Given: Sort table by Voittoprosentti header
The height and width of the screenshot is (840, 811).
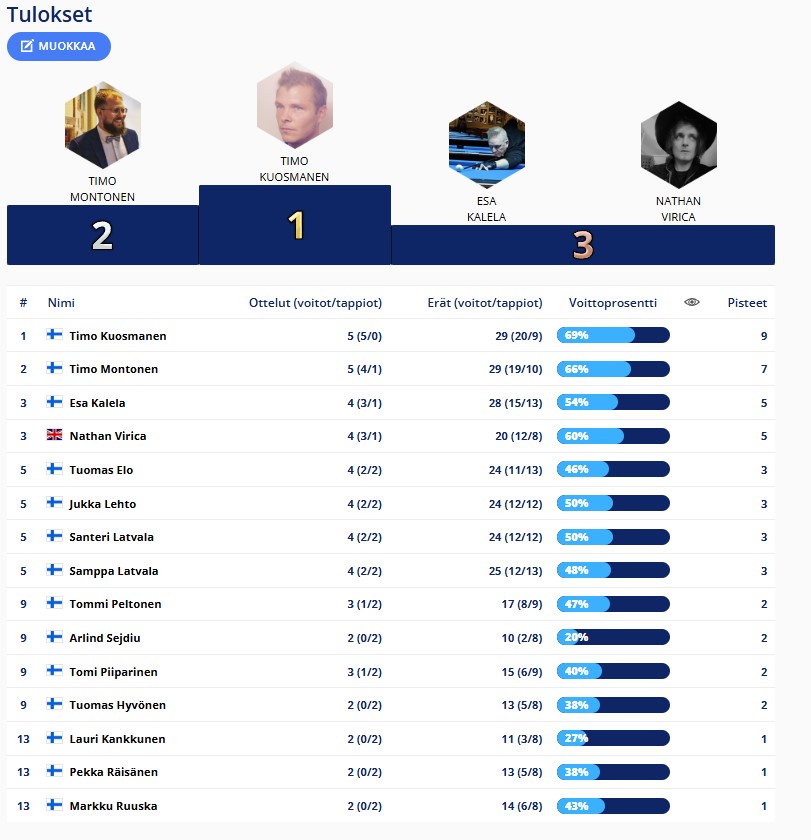Looking at the screenshot, I should tap(612, 303).
